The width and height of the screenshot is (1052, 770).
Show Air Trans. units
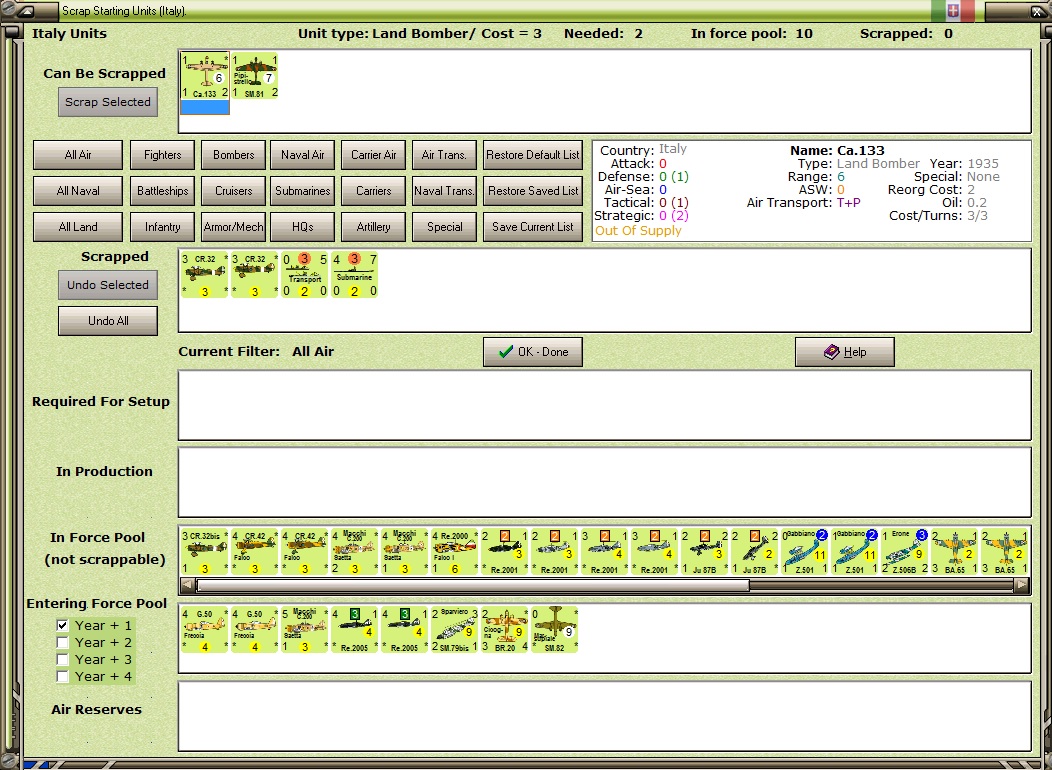(x=444, y=155)
